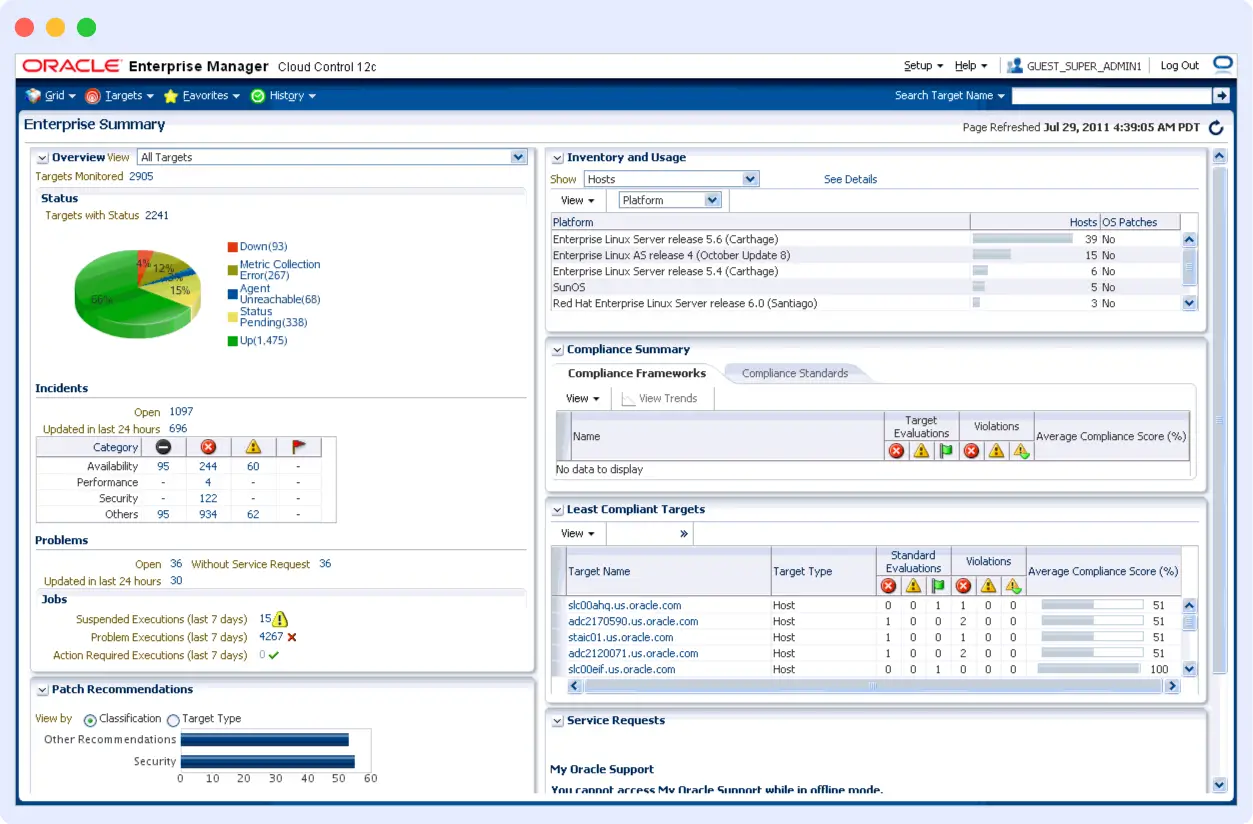Image resolution: width=1253 pixels, height=824 pixels.
Task: Open the slc00ahq.us.oracle.com host link
Action: [x=623, y=605]
